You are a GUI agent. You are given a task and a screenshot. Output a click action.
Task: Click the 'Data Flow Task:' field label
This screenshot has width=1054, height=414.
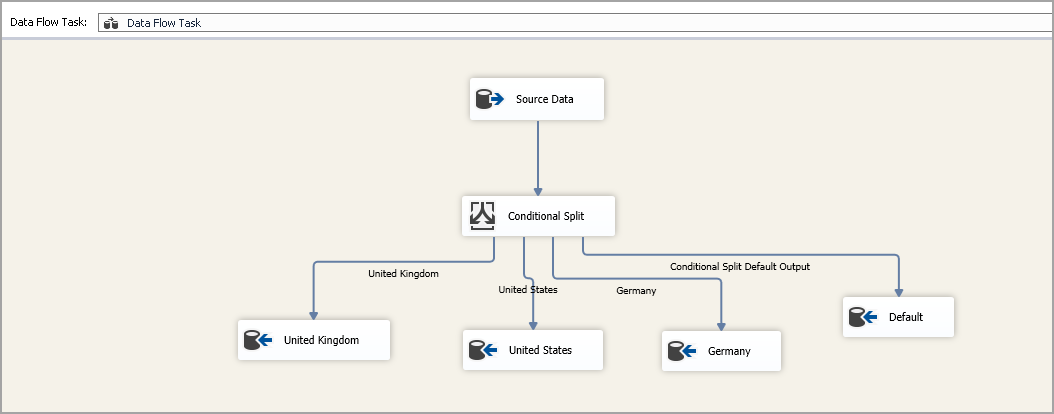48,22
